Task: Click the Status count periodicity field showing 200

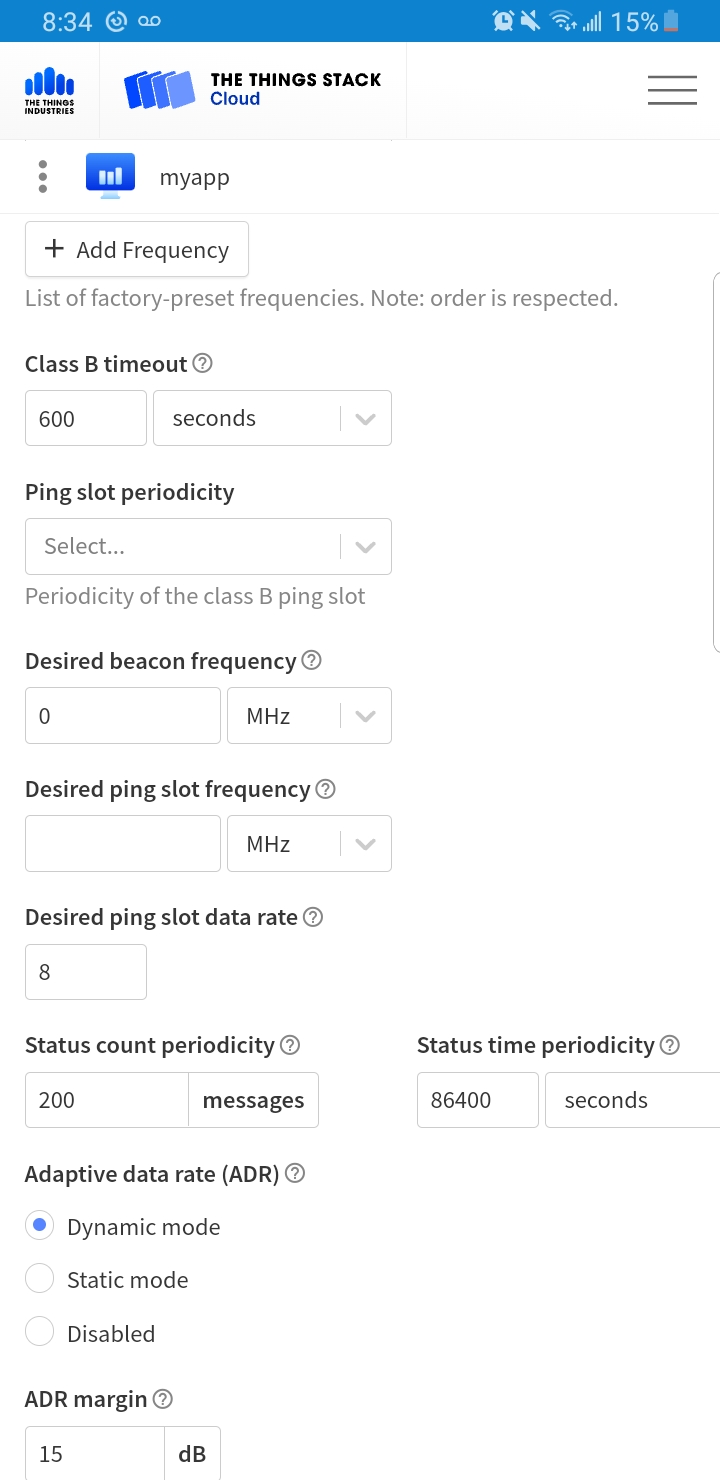Action: tap(106, 1100)
